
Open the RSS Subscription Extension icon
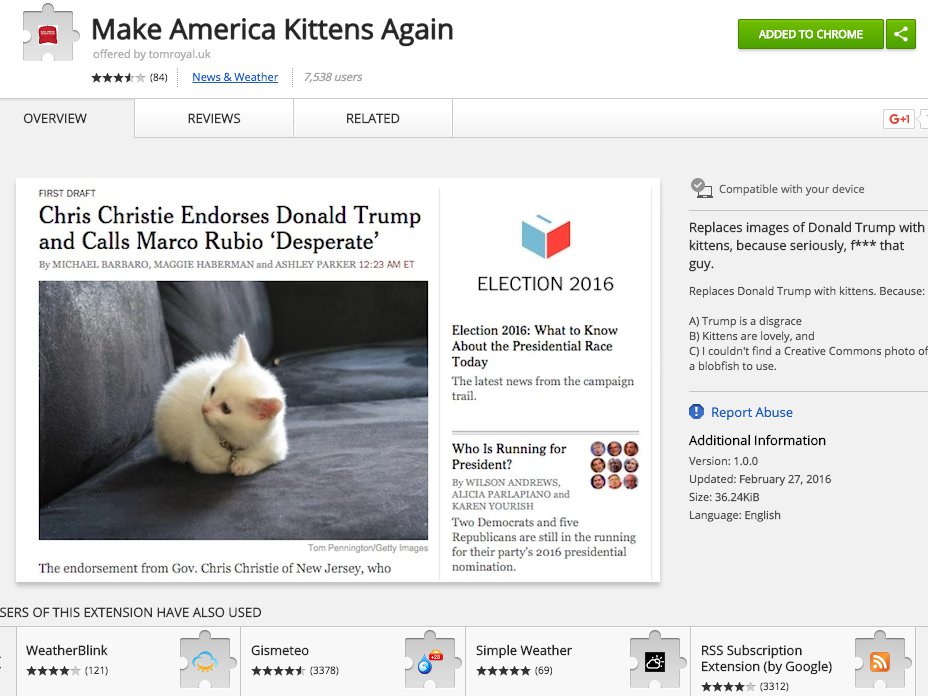point(880,660)
